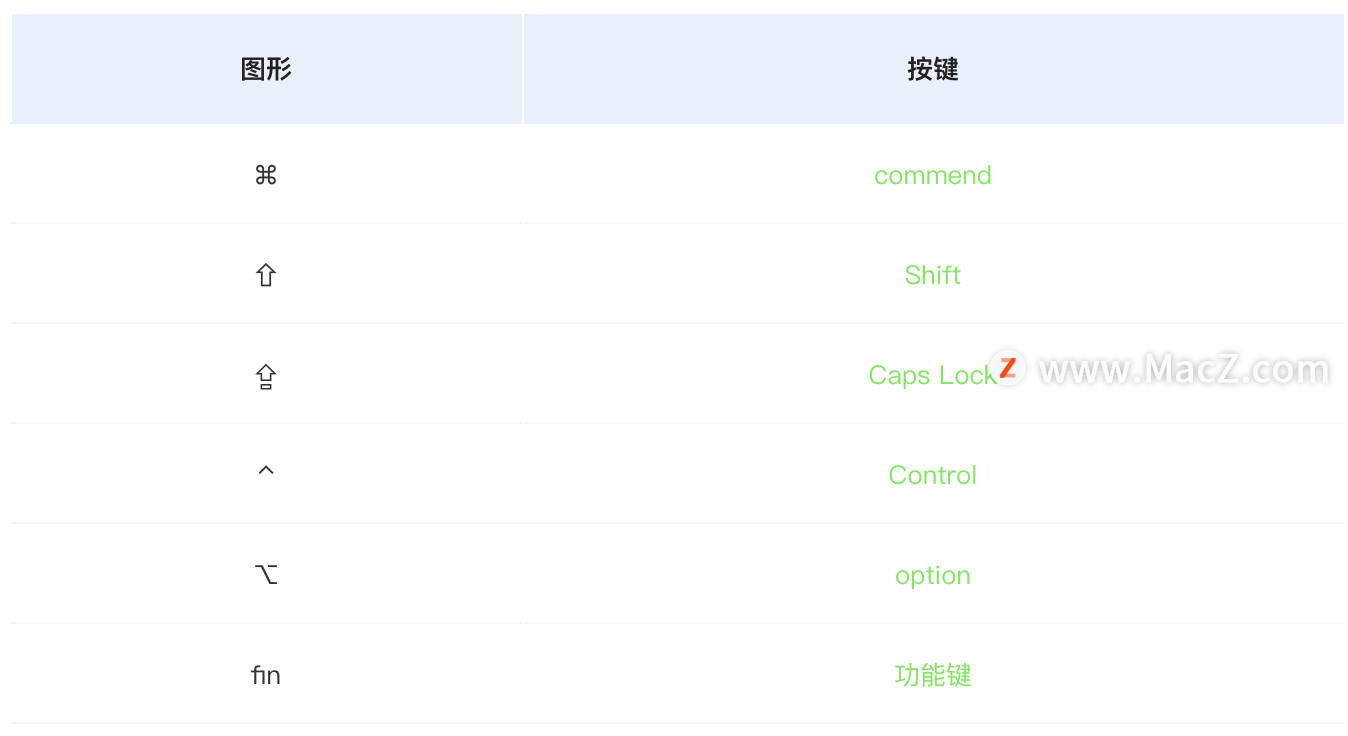1348x736 pixels.
Task: Click the green Control link
Action: point(932,475)
